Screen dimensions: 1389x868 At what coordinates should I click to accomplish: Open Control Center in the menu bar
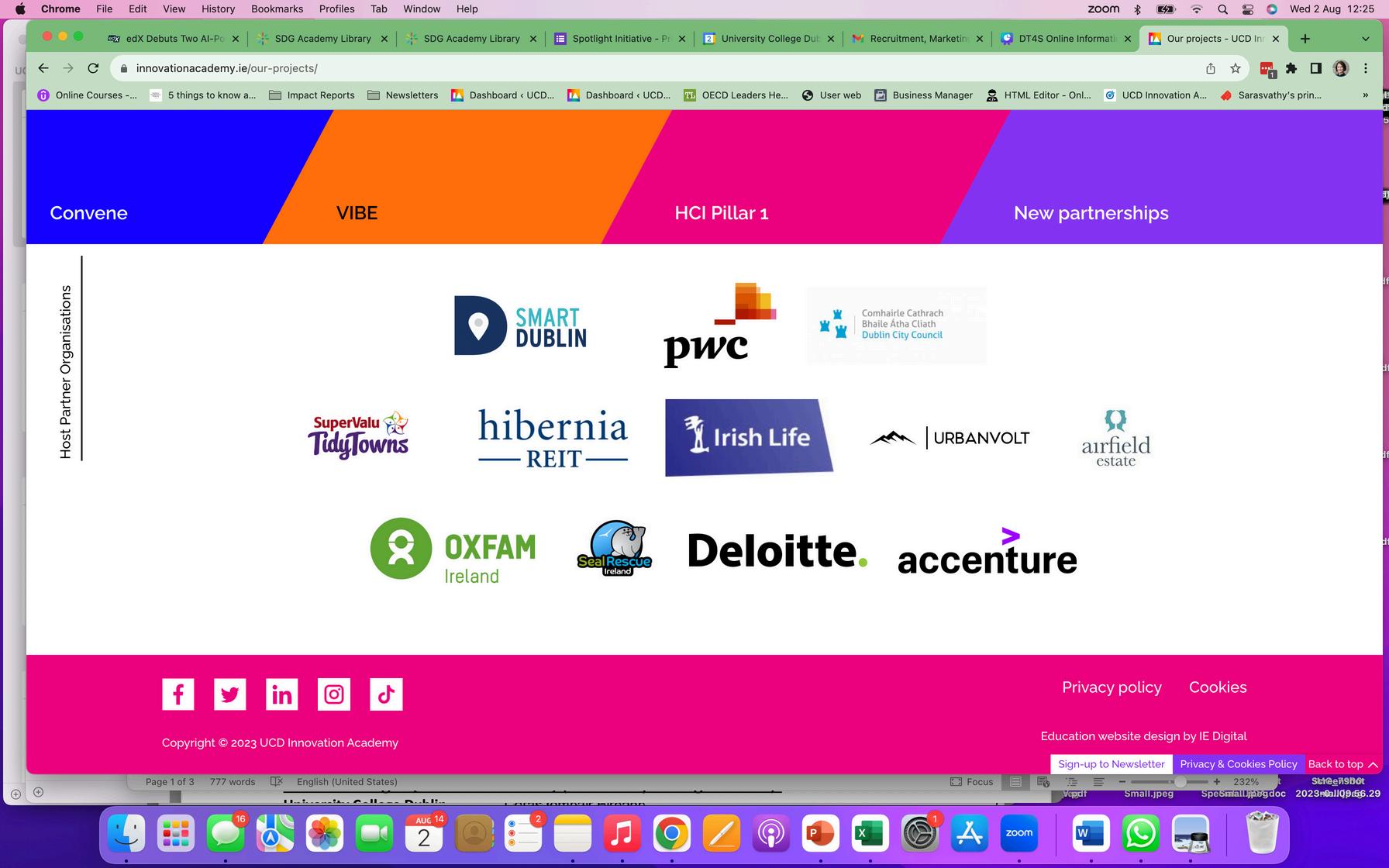(1248, 9)
